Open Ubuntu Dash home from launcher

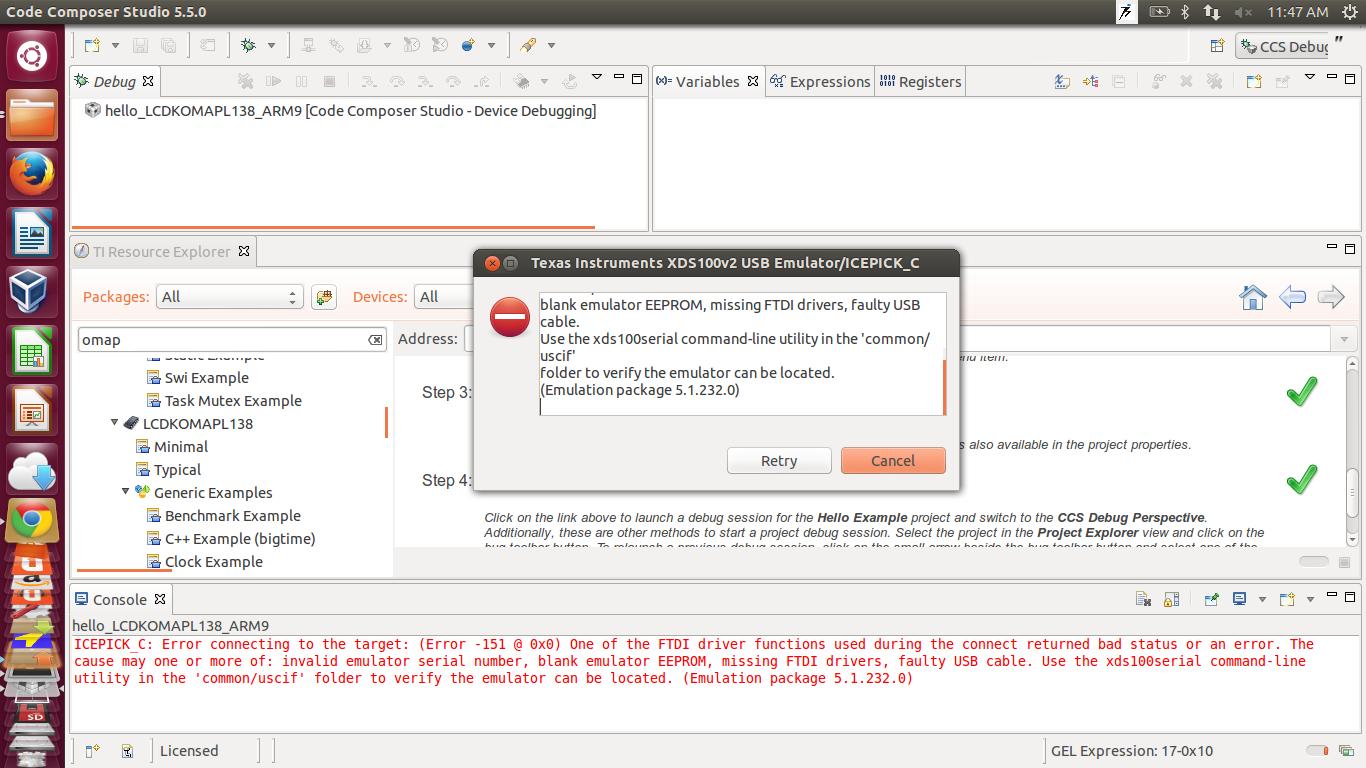coord(32,56)
